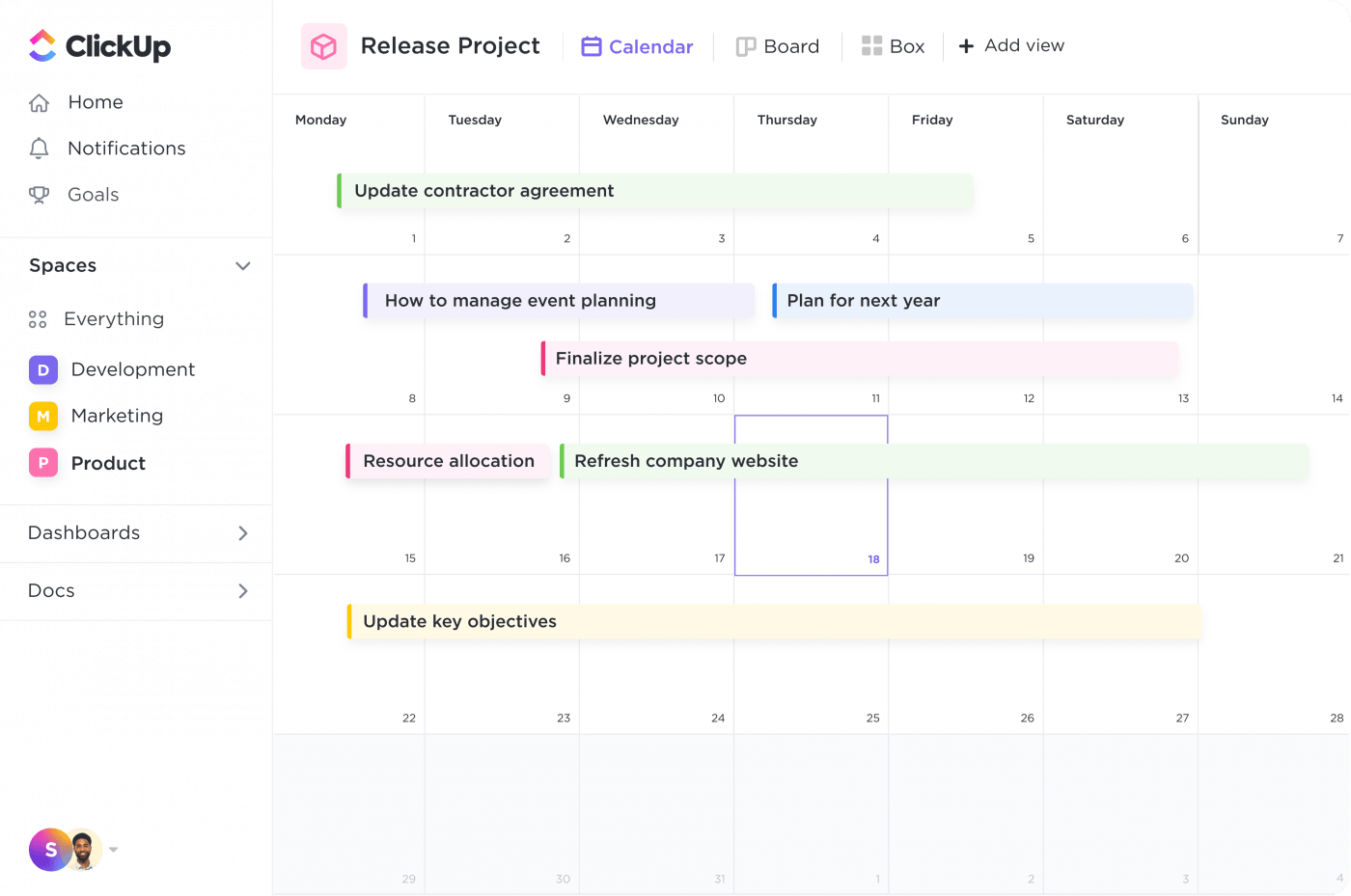Open the Goals trophy icon
Image resolution: width=1351 pixels, height=896 pixels.
(x=40, y=195)
